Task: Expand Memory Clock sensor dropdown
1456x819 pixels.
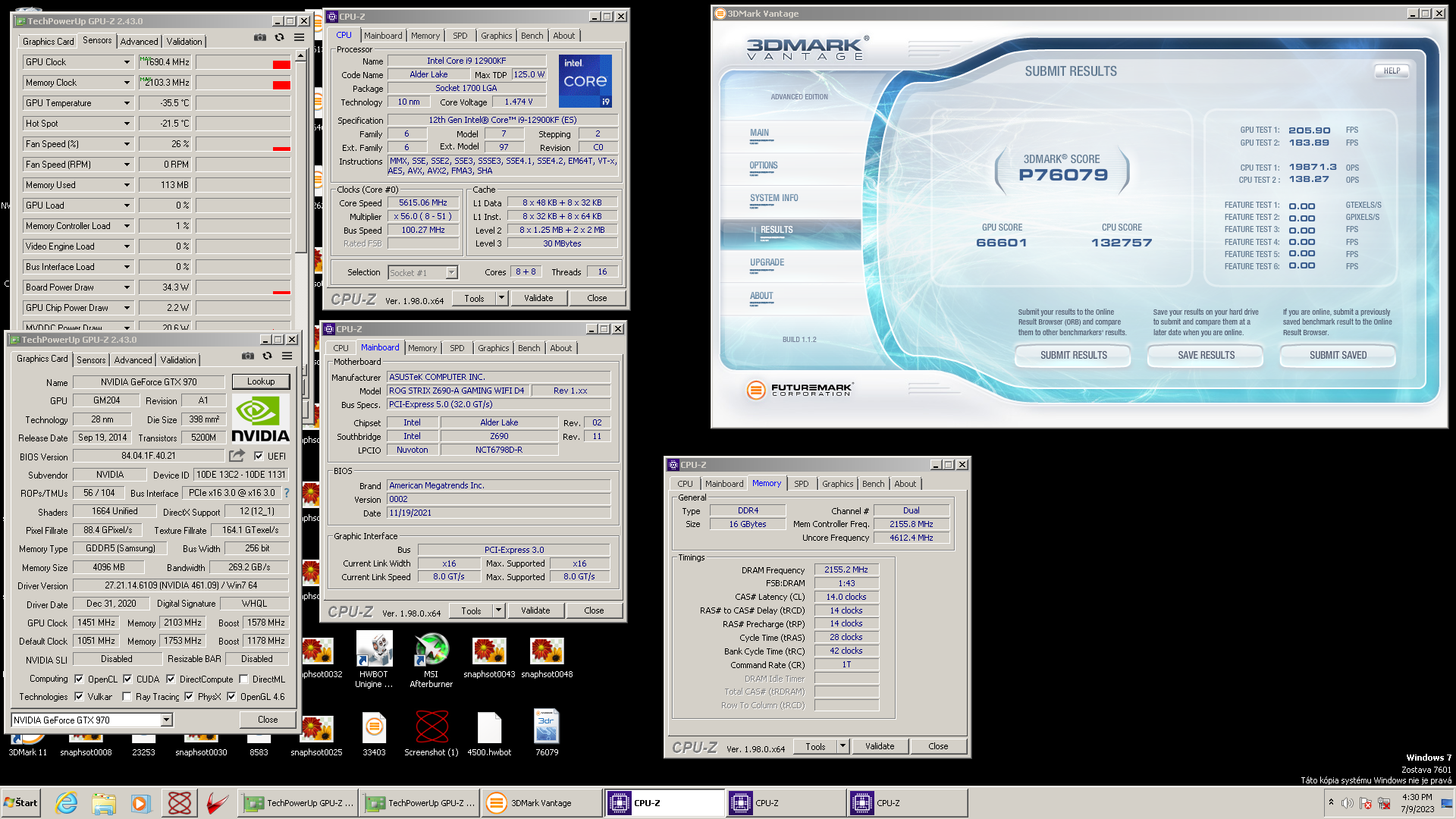Action: point(127,83)
